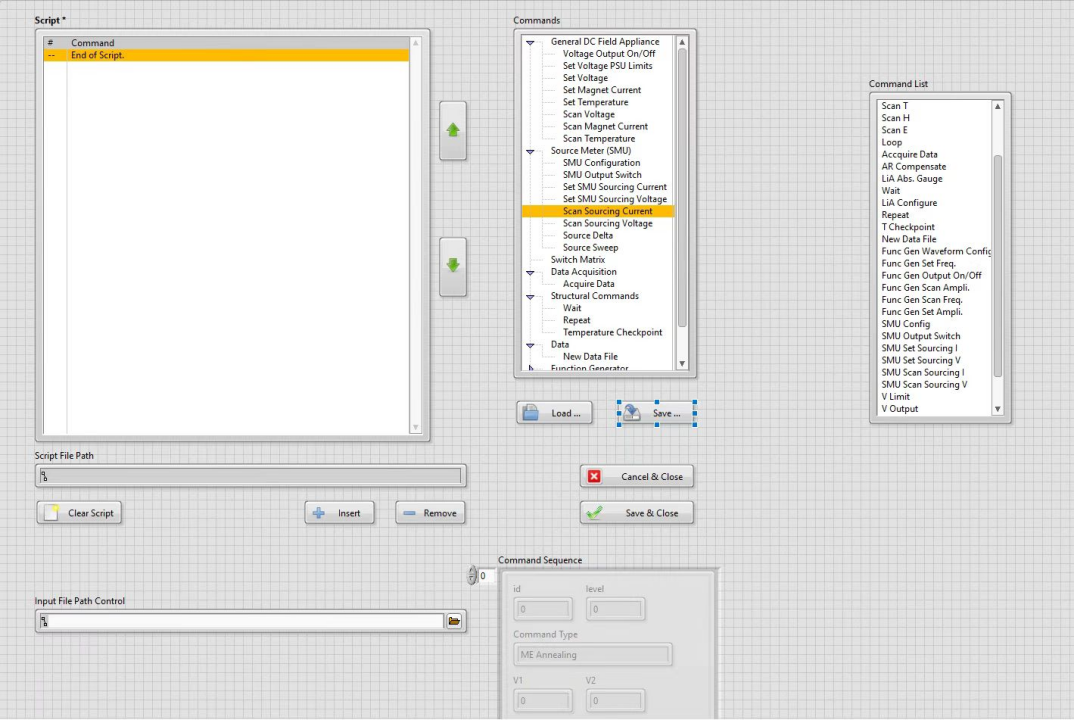Image resolution: width=1074 pixels, height=720 pixels.
Task: Collapse the Source Meter (SMU) tree group
Action: (x=531, y=151)
